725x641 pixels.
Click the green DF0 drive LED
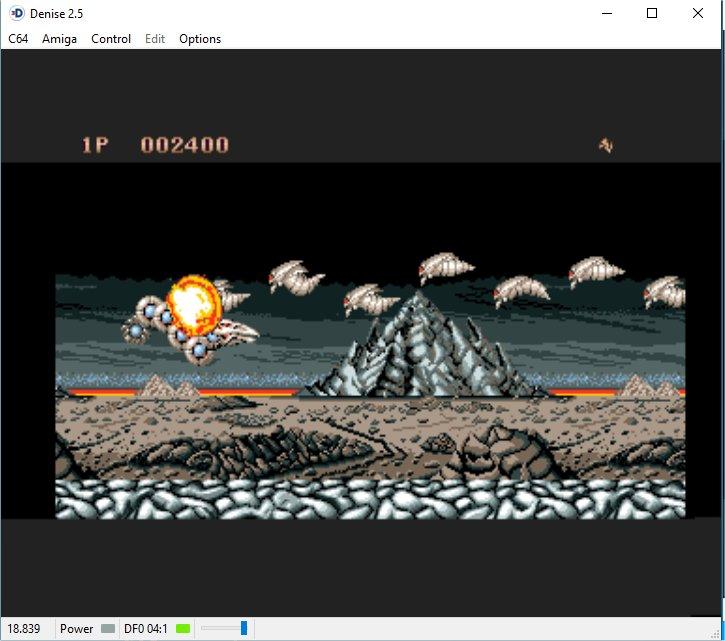point(183,629)
